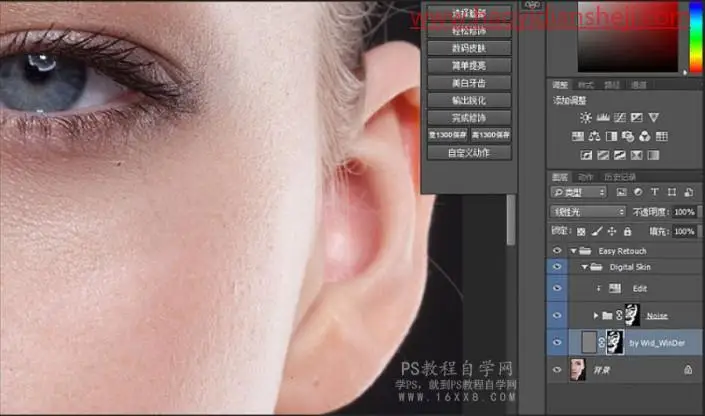Add a Hue/Saturation adjustment
Viewport: 705px width, 416px height.
point(578,136)
